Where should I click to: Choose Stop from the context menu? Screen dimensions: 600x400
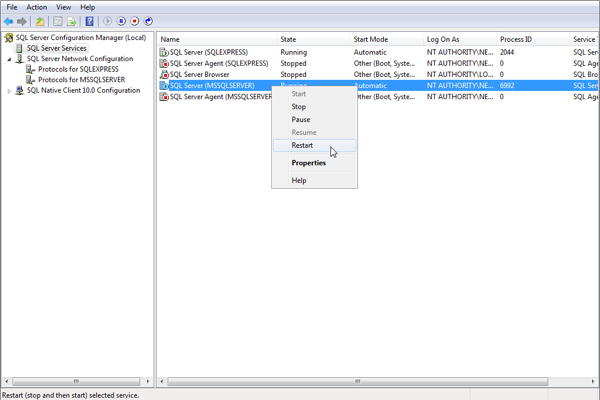(x=315, y=107)
